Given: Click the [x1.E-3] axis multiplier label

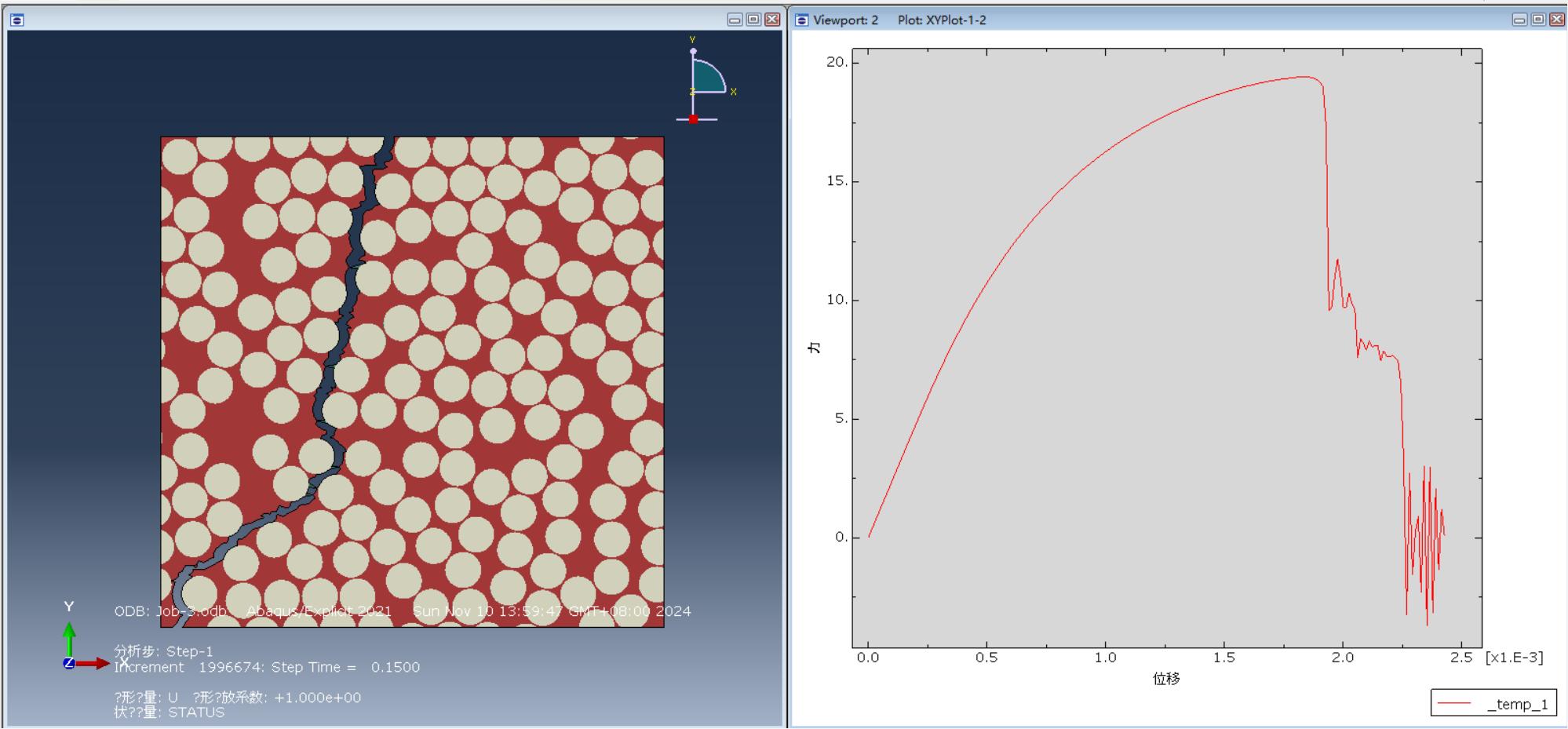Looking at the screenshot, I should (x=1514, y=658).
